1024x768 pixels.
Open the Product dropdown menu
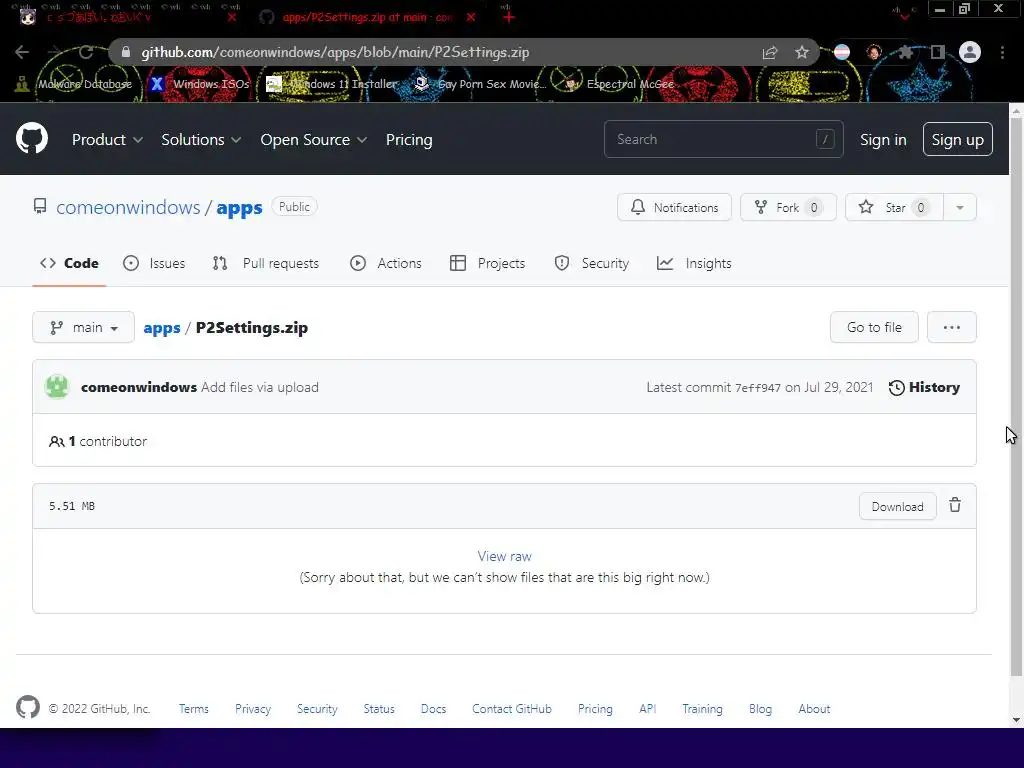click(107, 140)
